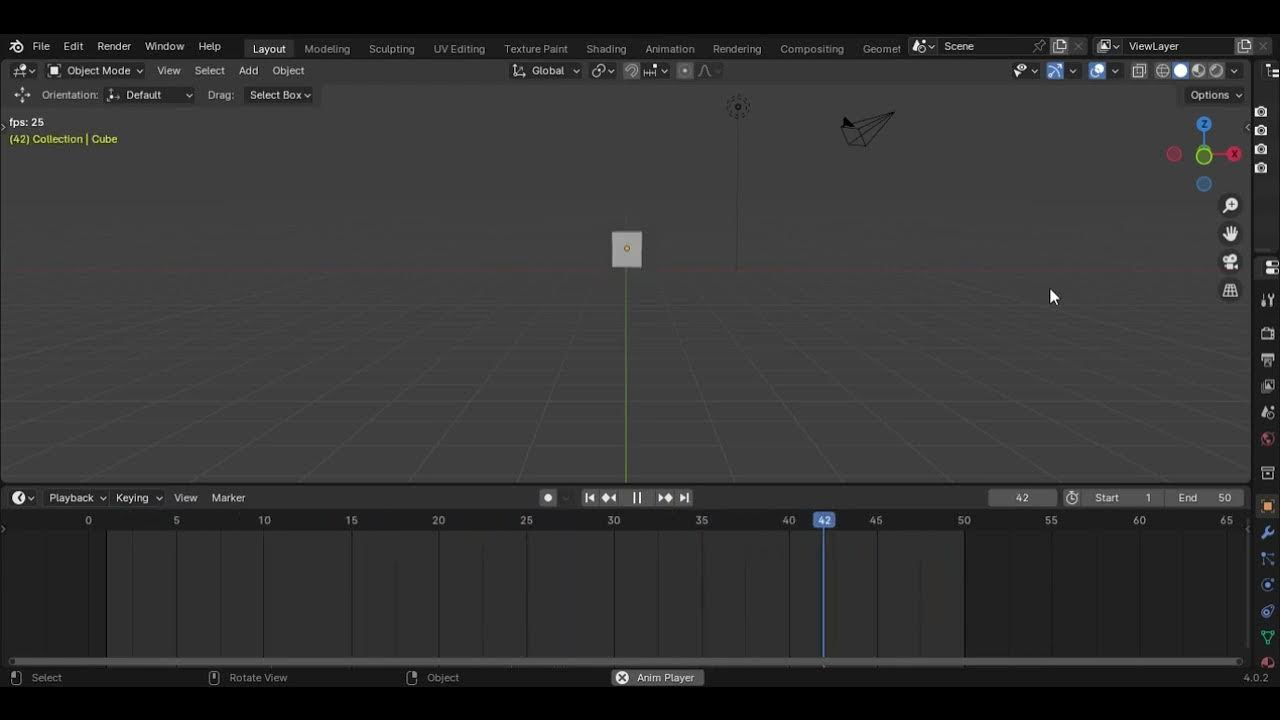Switch to the Texture Paint workspace tab
This screenshot has width=1280, height=720.
(x=535, y=49)
